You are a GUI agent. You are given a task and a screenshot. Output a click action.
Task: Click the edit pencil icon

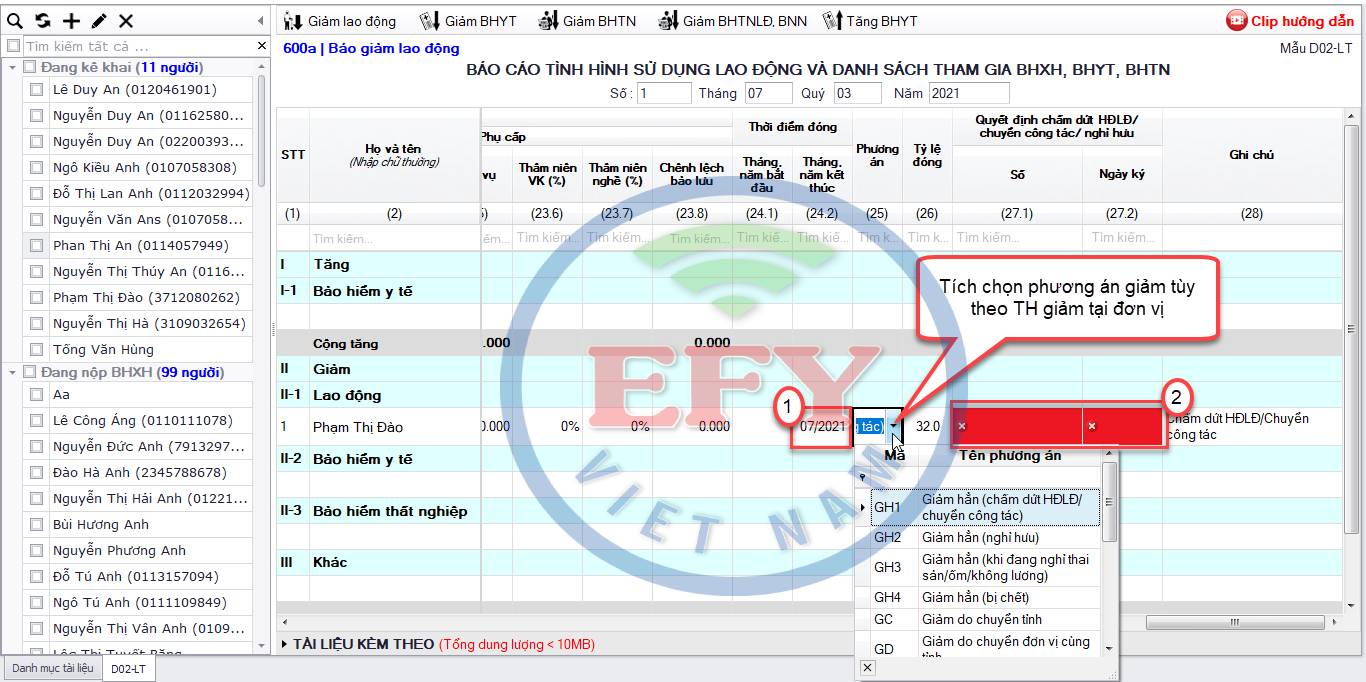tap(98, 21)
